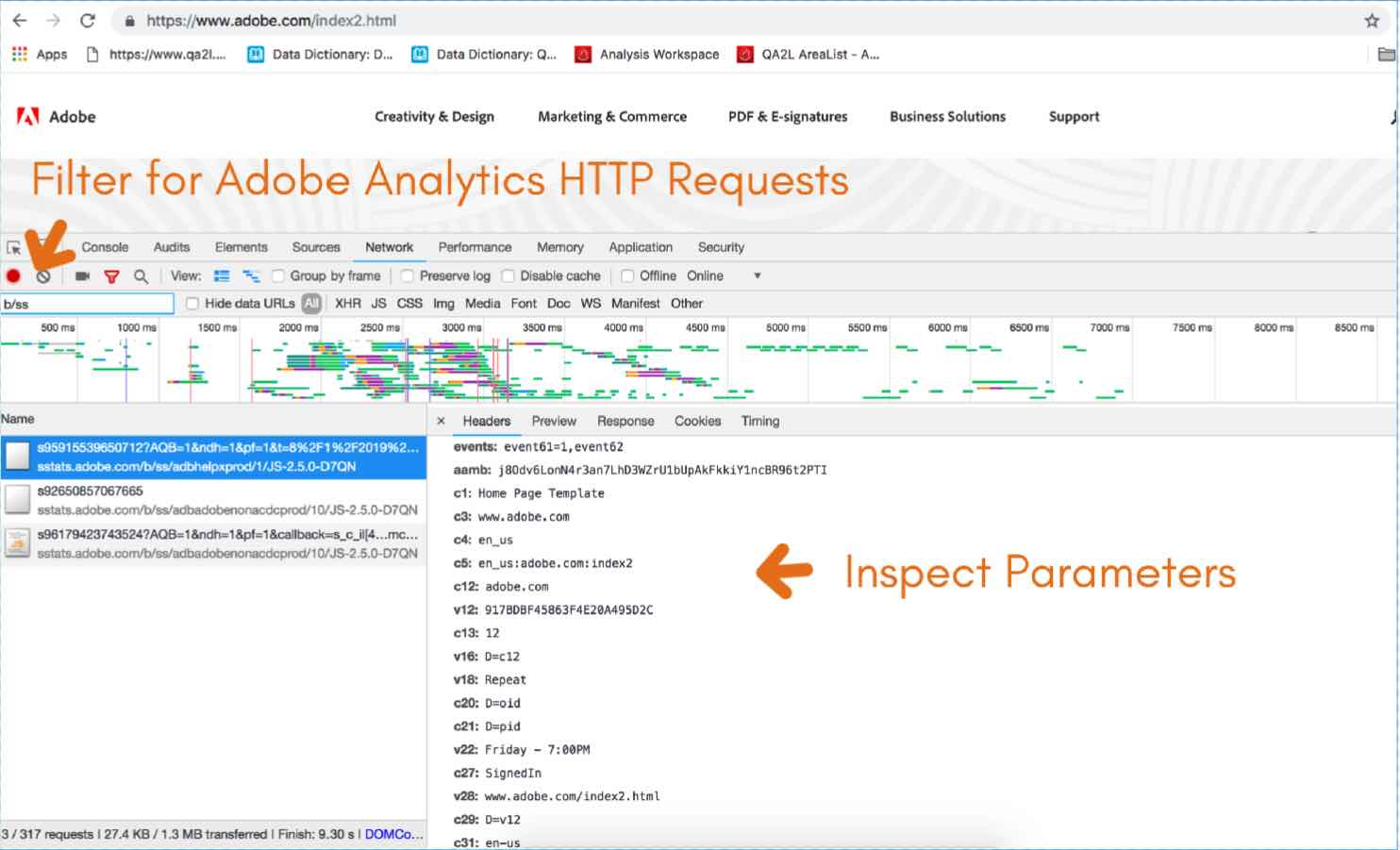1400x850 pixels.
Task: Reload the page with the refresh icon
Action: [x=88, y=21]
